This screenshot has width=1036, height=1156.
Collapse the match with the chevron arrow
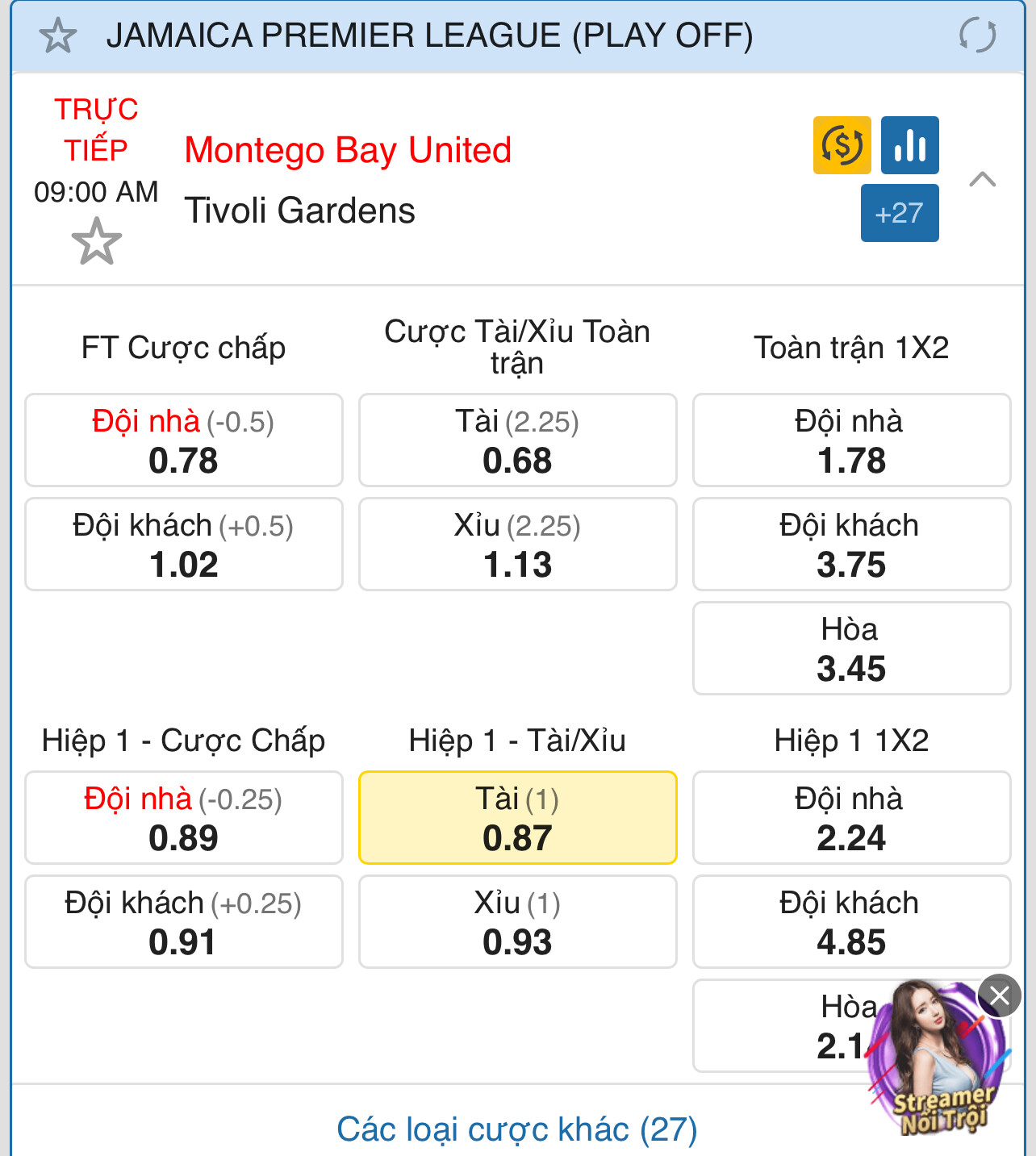(x=982, y=179)
